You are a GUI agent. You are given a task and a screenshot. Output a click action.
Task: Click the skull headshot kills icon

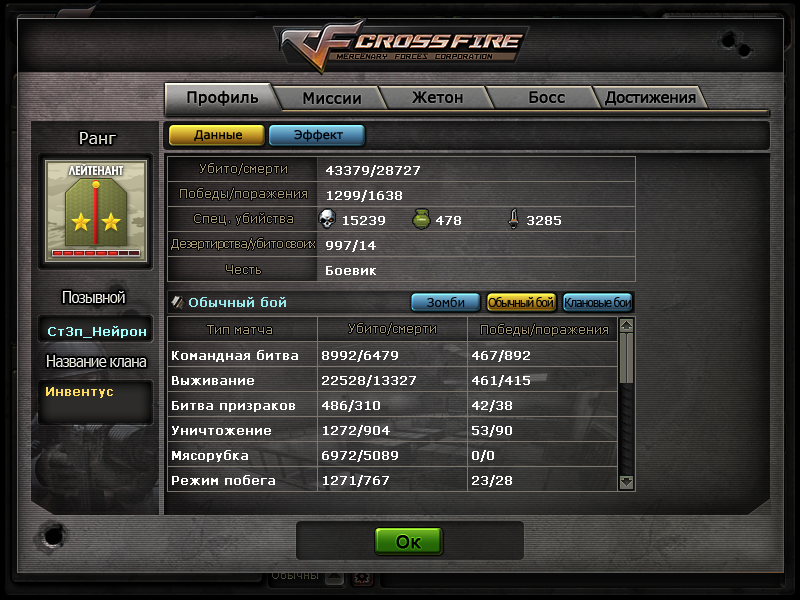(327, 219)
